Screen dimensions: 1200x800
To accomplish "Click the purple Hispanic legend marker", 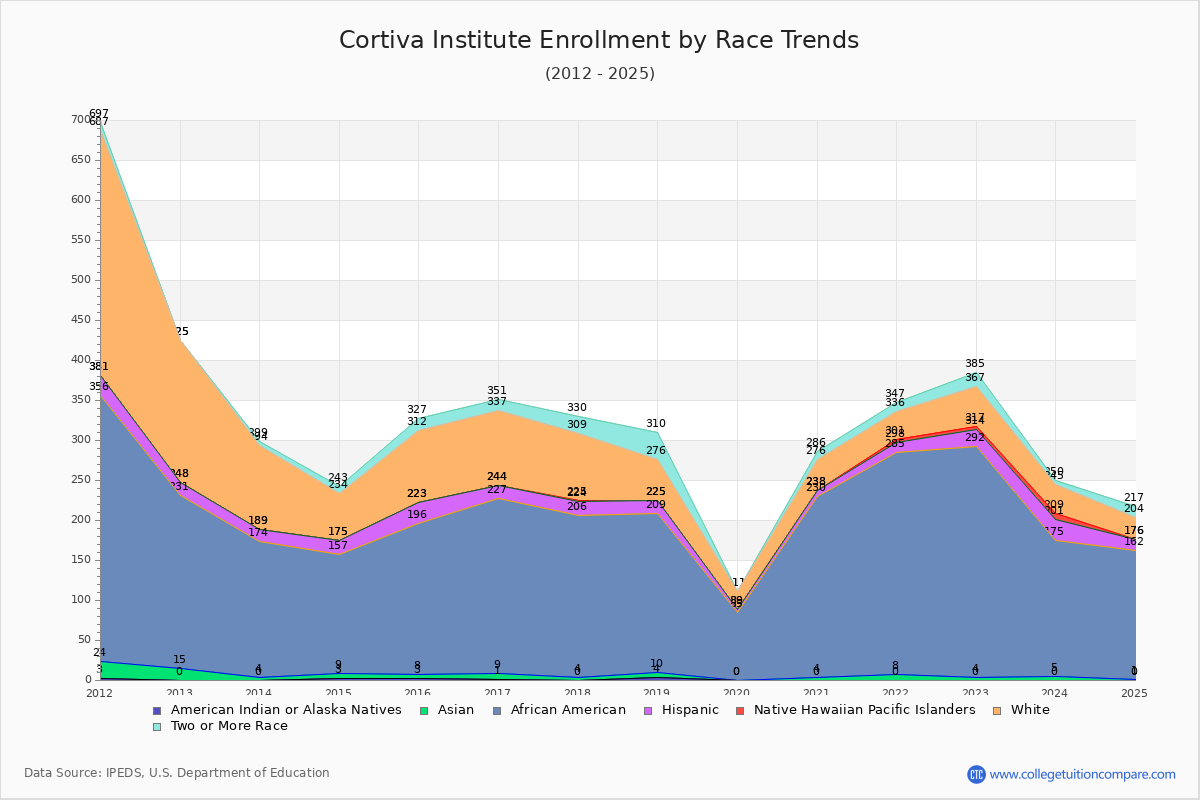I will click(x=647, y=710).
